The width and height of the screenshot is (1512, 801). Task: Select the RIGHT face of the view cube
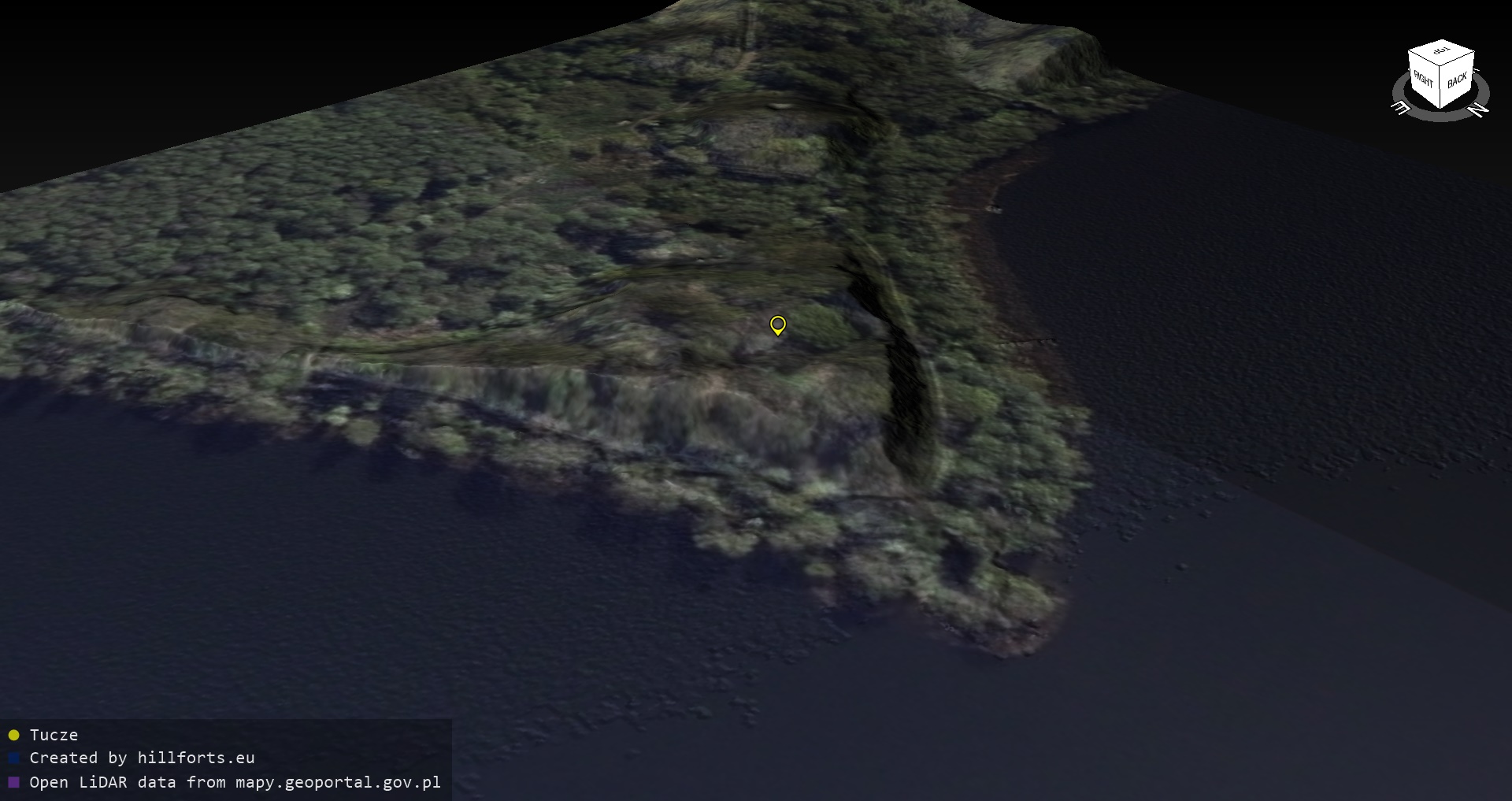(1424, 80)
